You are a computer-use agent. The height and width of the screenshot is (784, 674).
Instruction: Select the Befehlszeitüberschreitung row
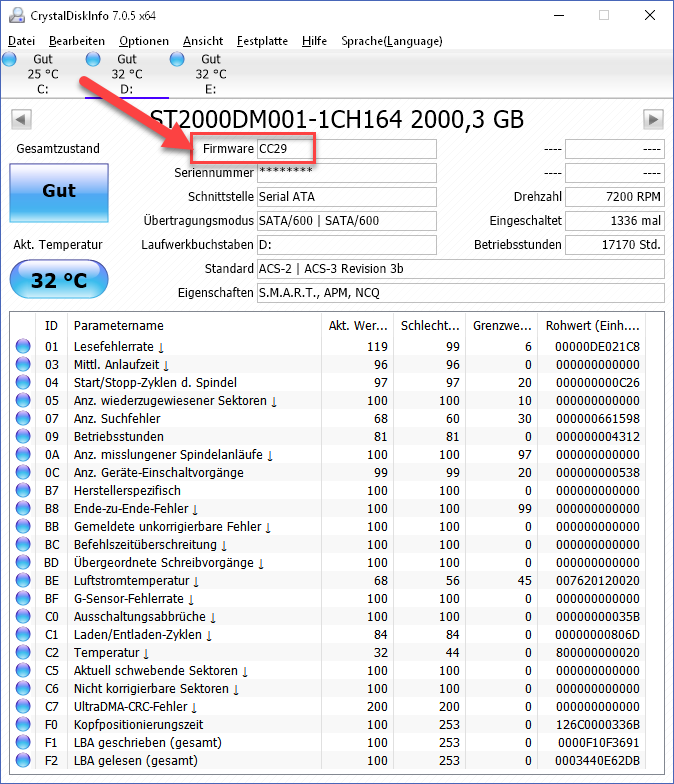pyautogui.click(x=328, y=544)
